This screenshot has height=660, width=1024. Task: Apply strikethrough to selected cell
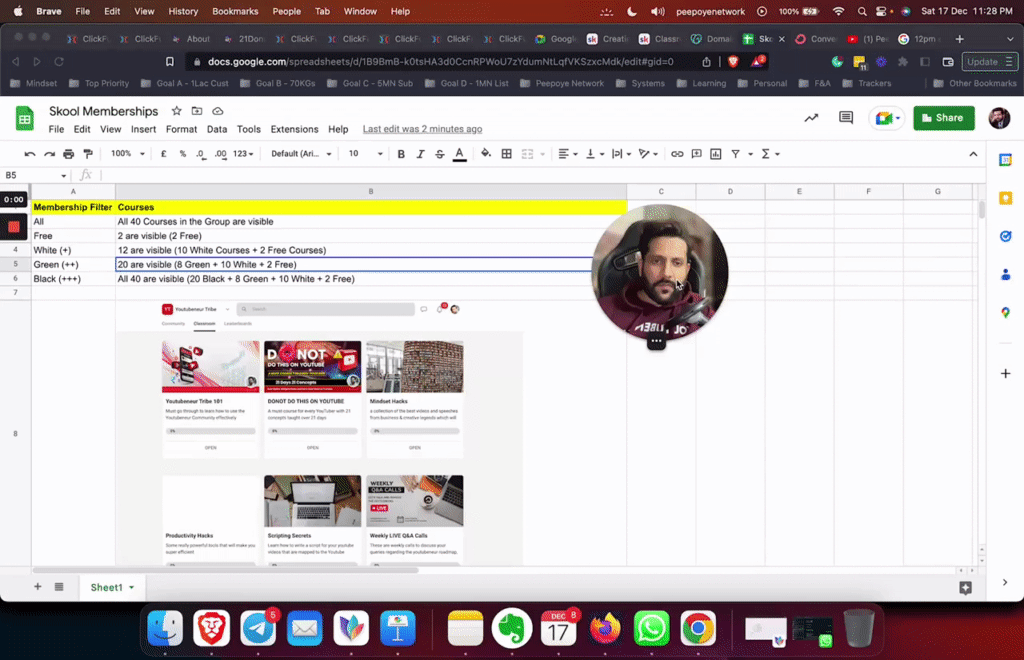click(x=438, y=153)
